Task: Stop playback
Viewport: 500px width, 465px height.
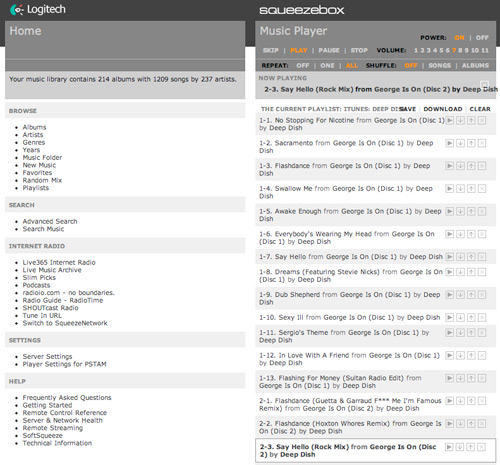Action: [359, 50]
